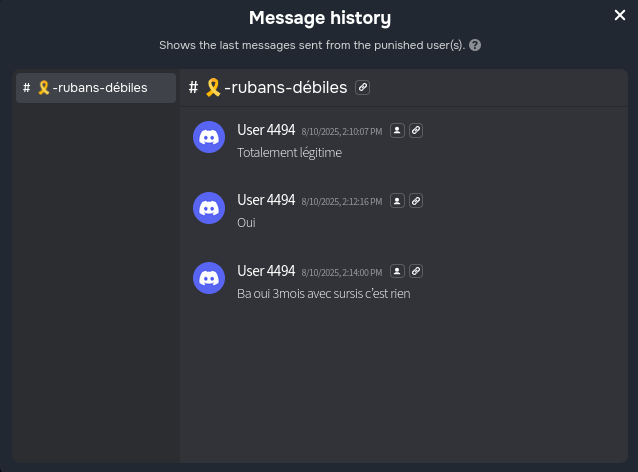
Task: Click the 8/10/2025, 2:10:07 PM timestamp
Action: [x=342, y=132]
